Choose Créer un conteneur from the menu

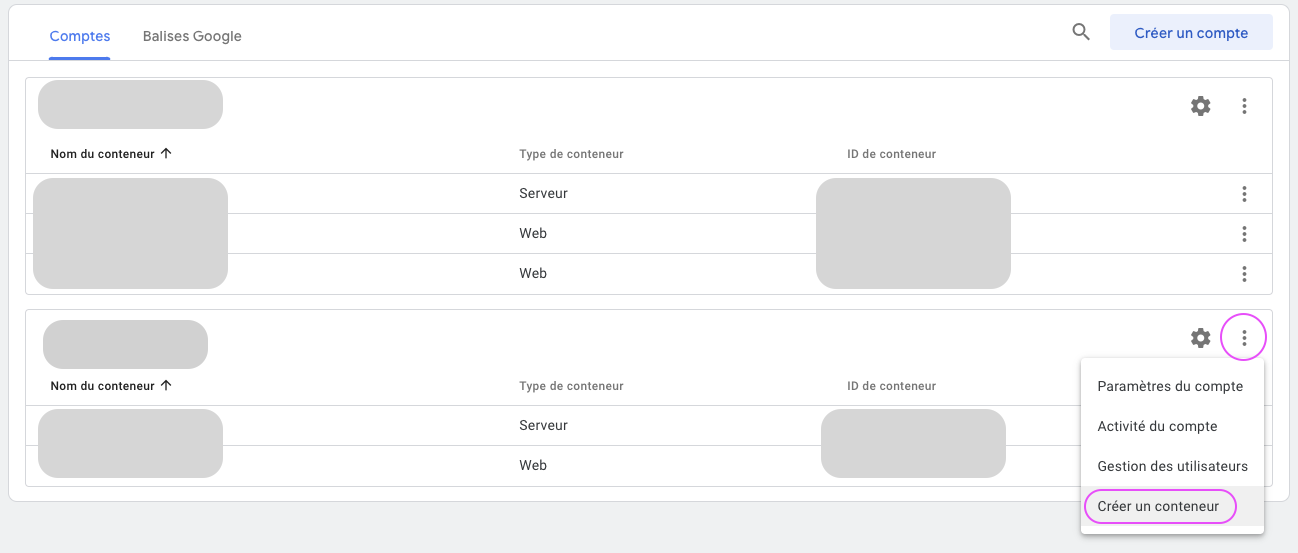pos(1172,506)
